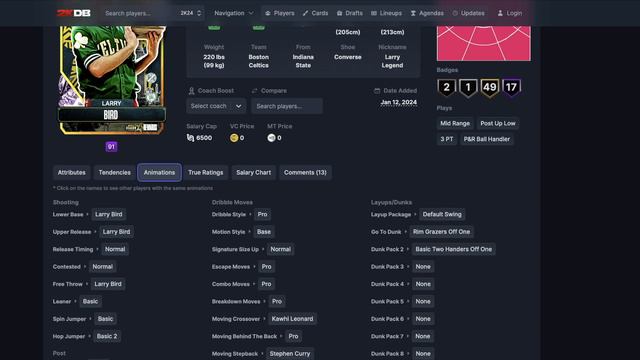Click the VC Price coin icon
The height and width of the screenshot is (360, 640).
pyautogui.click(x=234, y=138)
